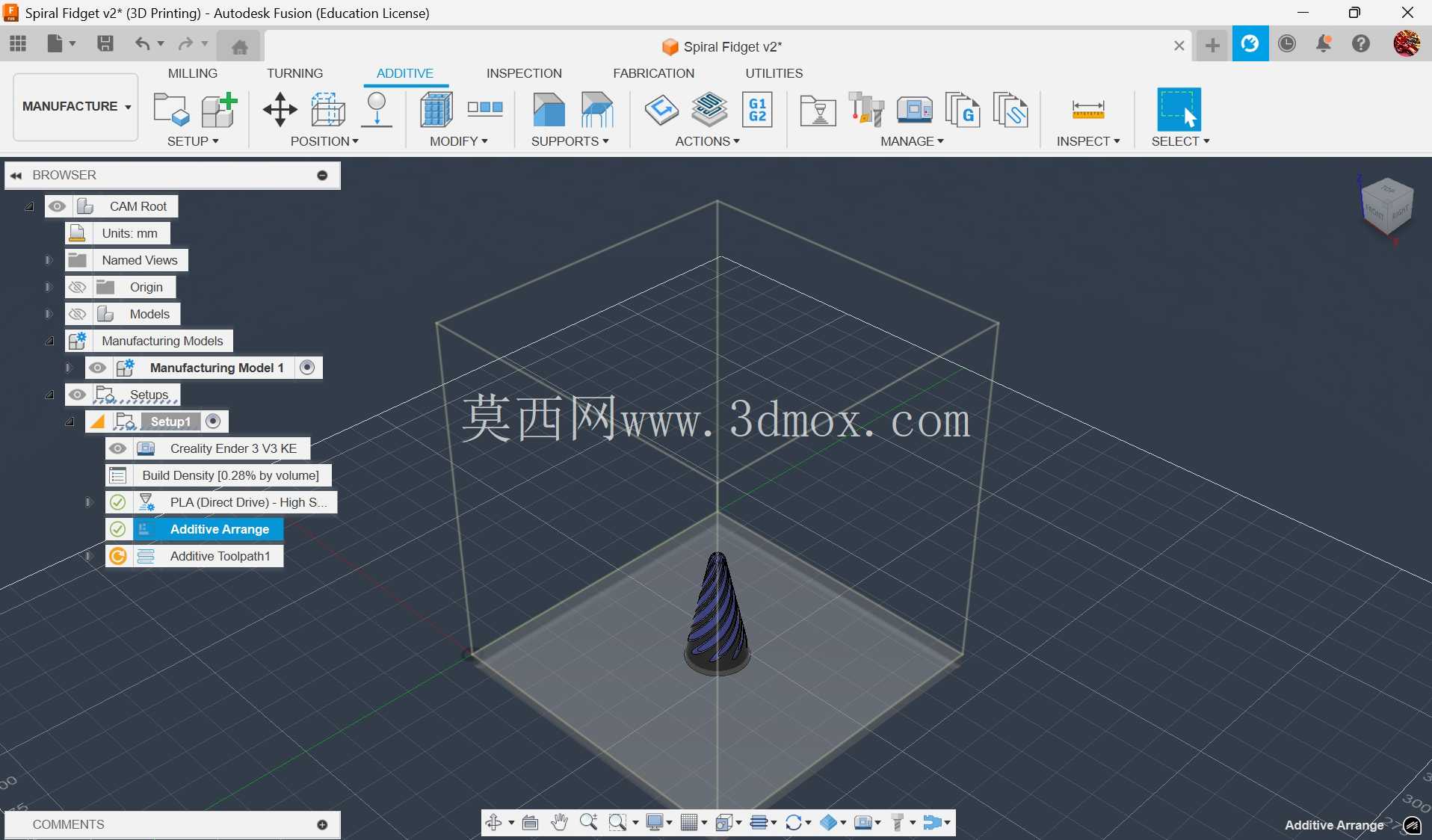Show the hidden Models folder

tap(77, 314)
